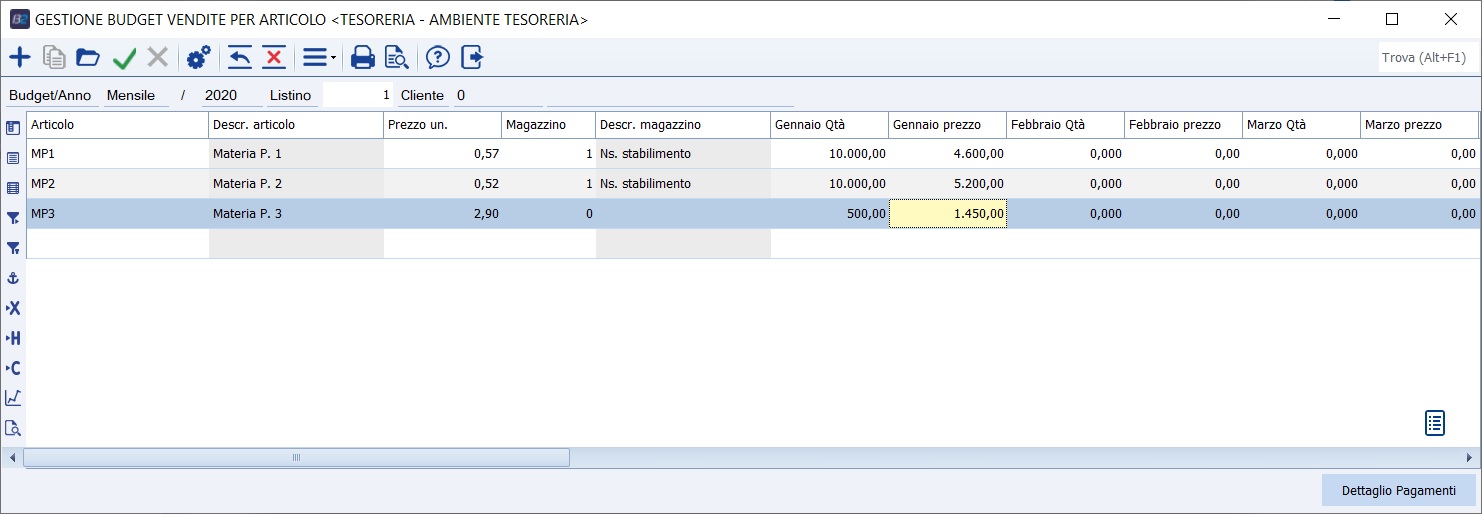Click the Descr. magazzino column header
The image size is (1482, 514).
click(x=683, y=125)
